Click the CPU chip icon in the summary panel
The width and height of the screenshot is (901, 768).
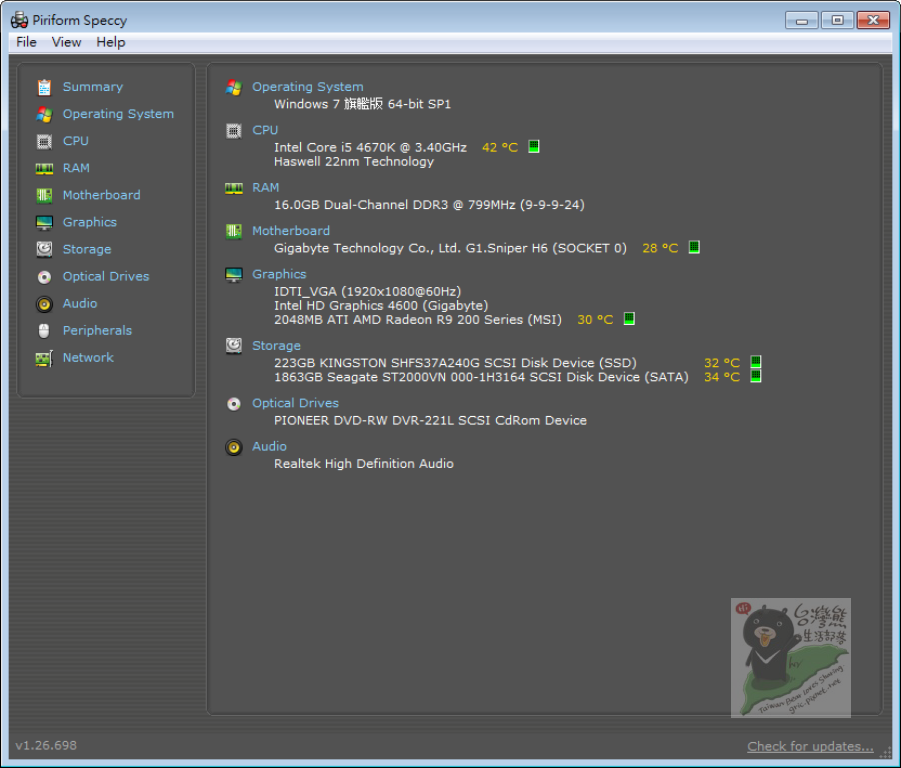[234, 130]
